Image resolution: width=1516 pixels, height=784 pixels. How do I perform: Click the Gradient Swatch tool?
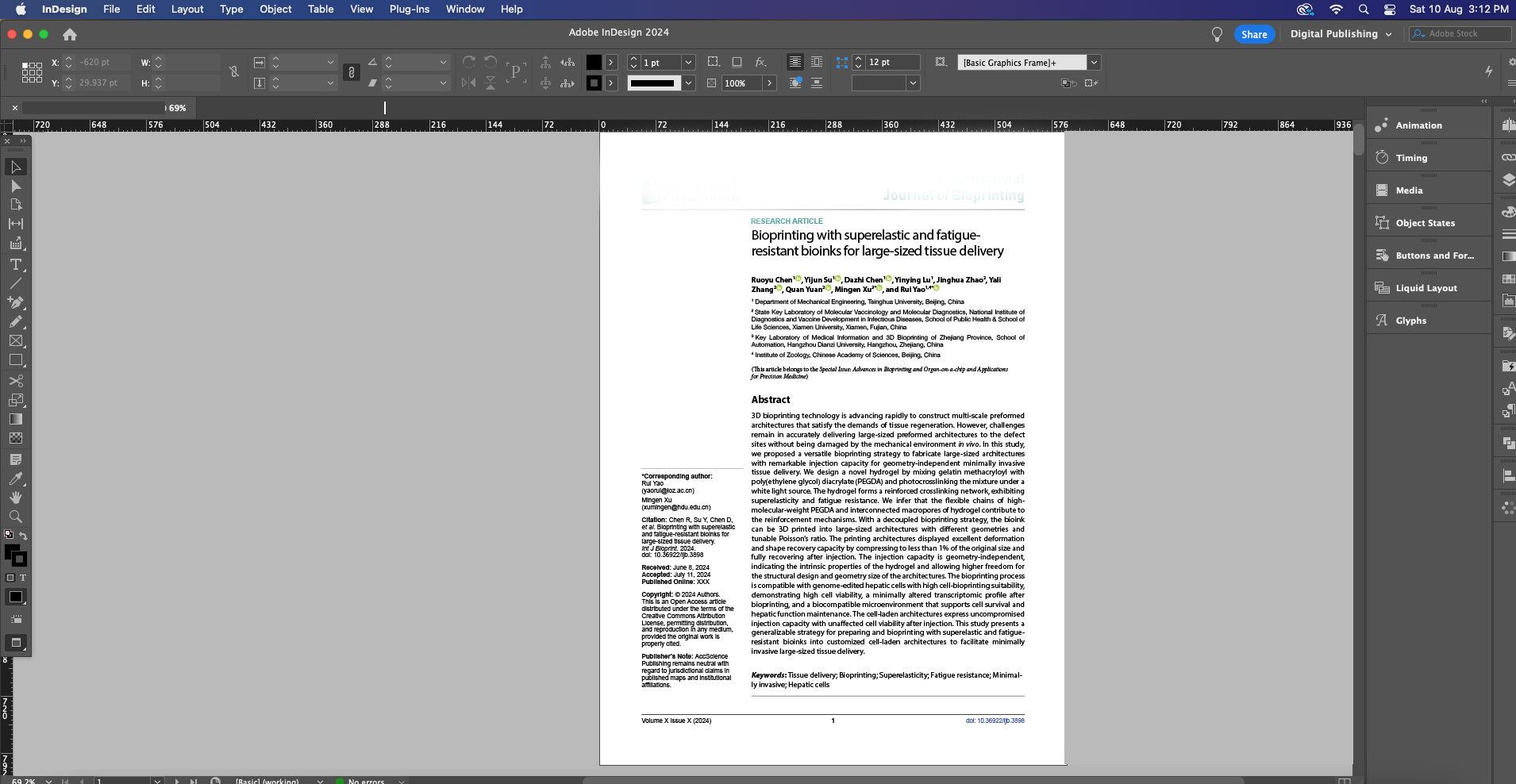[x=15, y=419]
